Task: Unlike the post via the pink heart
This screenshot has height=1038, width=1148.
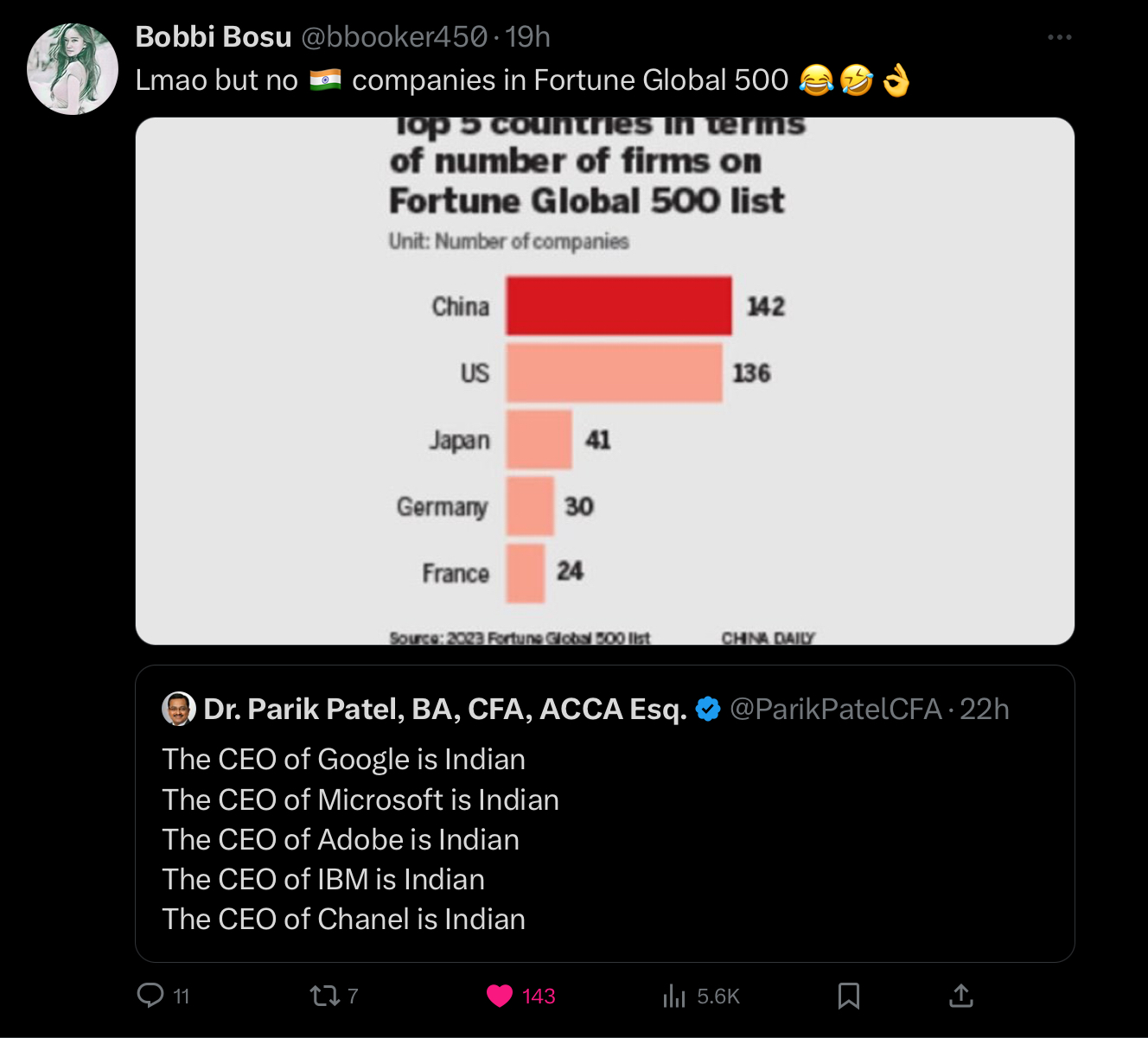Action: [500, 996]
